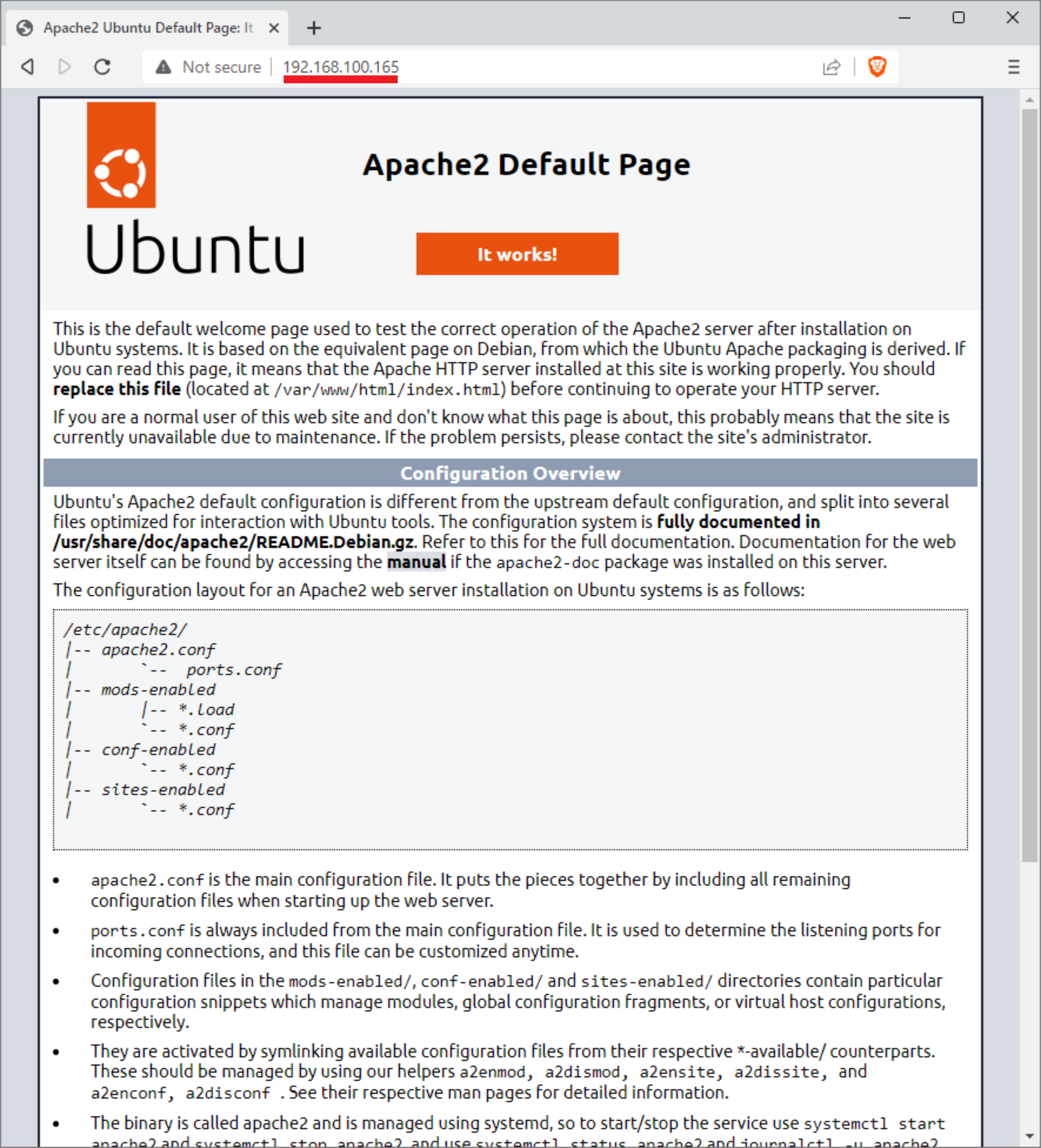The height and width of the screenshot is (1148, 1041).
Task: Click the page scrollbar up arrow
Action: point(1029,100)
